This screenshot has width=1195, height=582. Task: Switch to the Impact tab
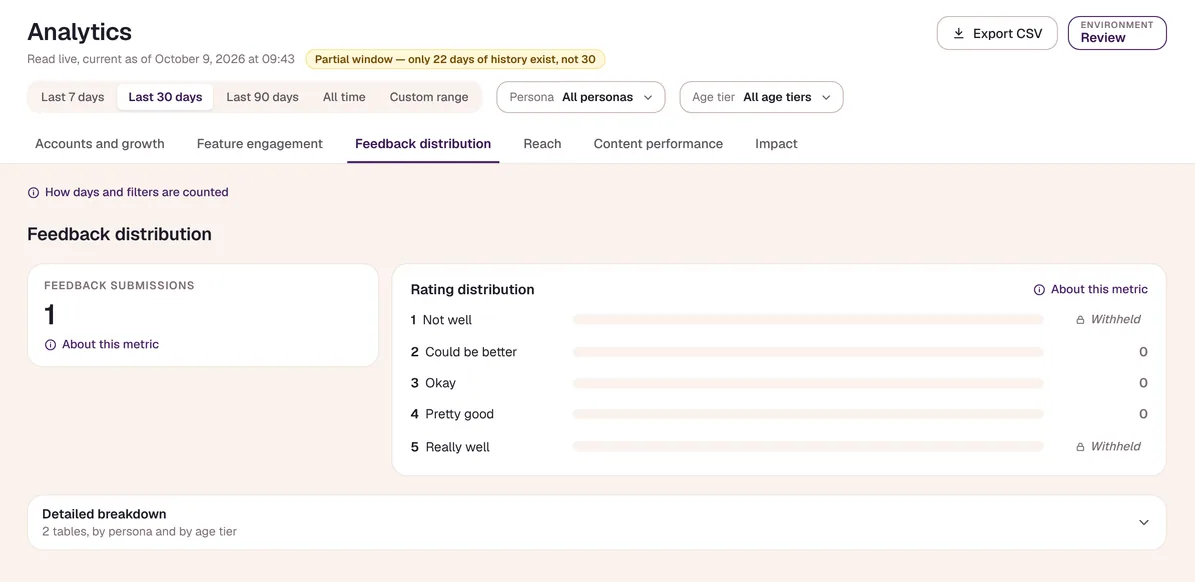(777, 143)
